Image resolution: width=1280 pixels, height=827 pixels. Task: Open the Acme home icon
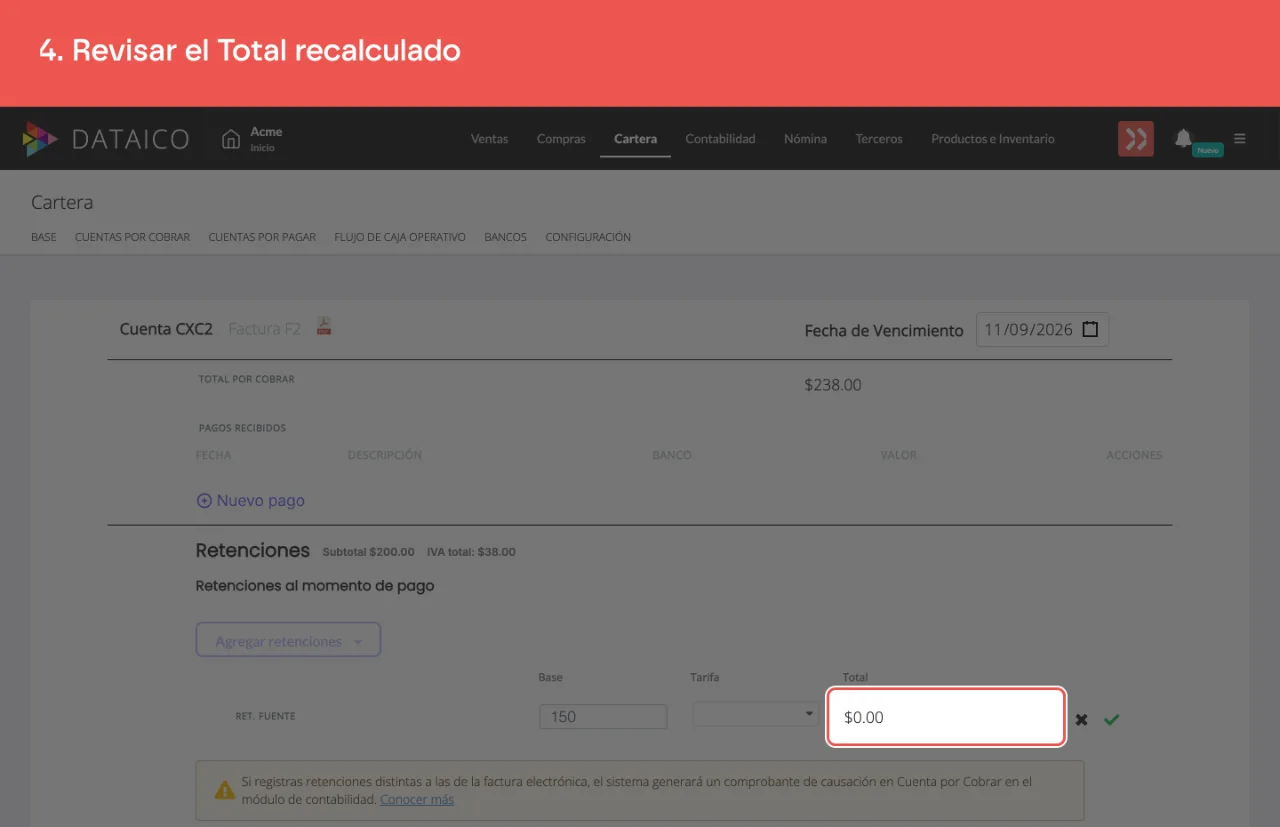[231, 139]
